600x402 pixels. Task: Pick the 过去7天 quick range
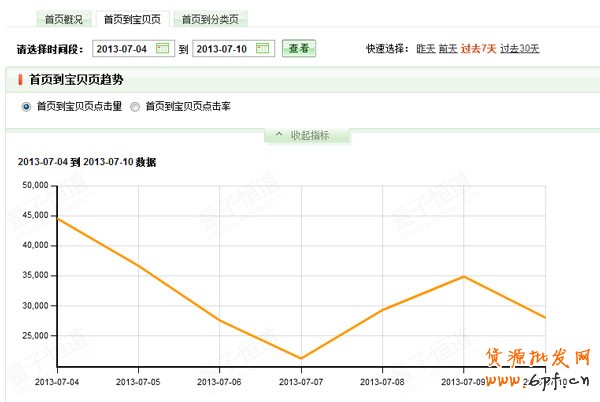[478, 48]
